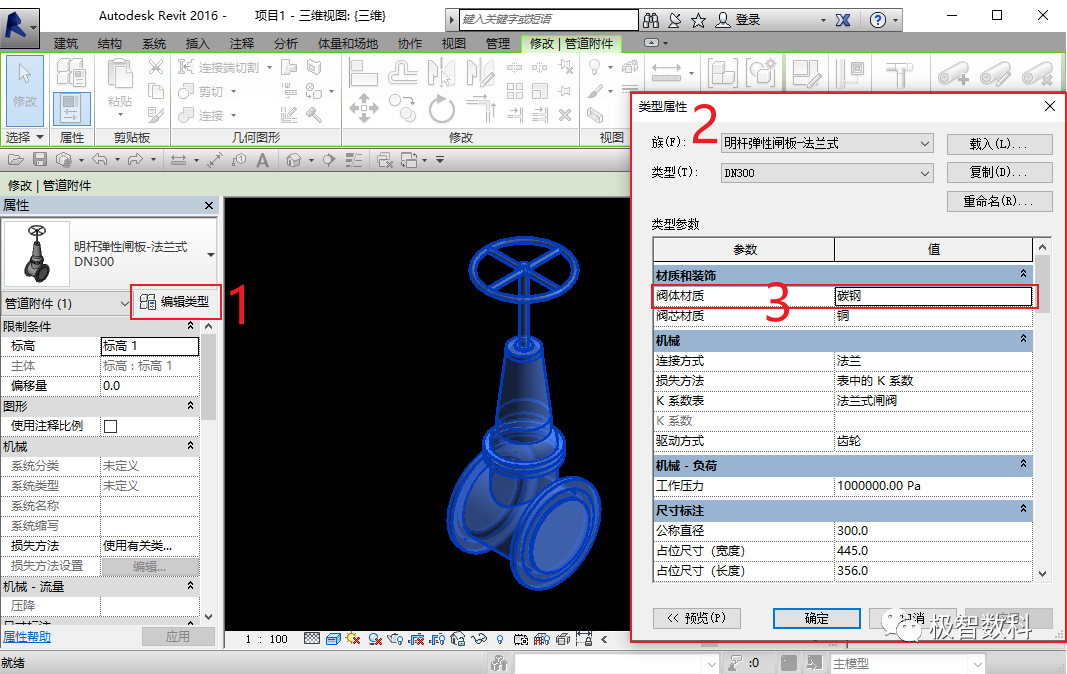Click the Cut to clipboard scissors icon
Viewport: 1067px width, 674px height.
pyautogui.click(x=156, y=67)
